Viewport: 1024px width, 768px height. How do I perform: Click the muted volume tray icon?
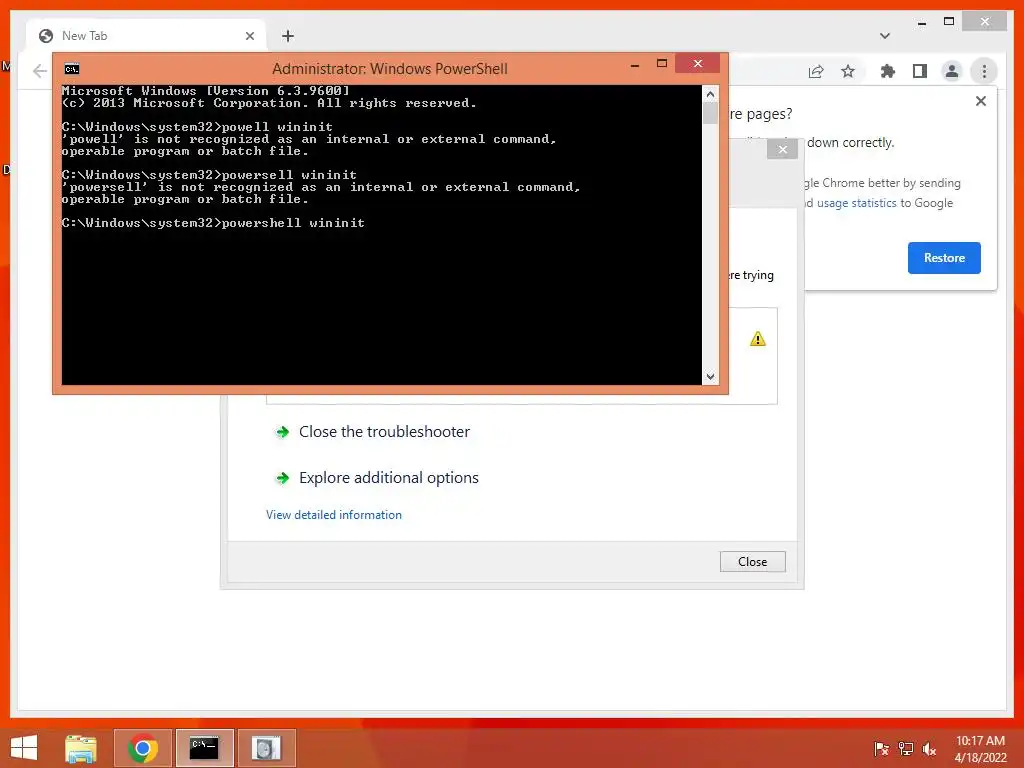pos(929,749)
